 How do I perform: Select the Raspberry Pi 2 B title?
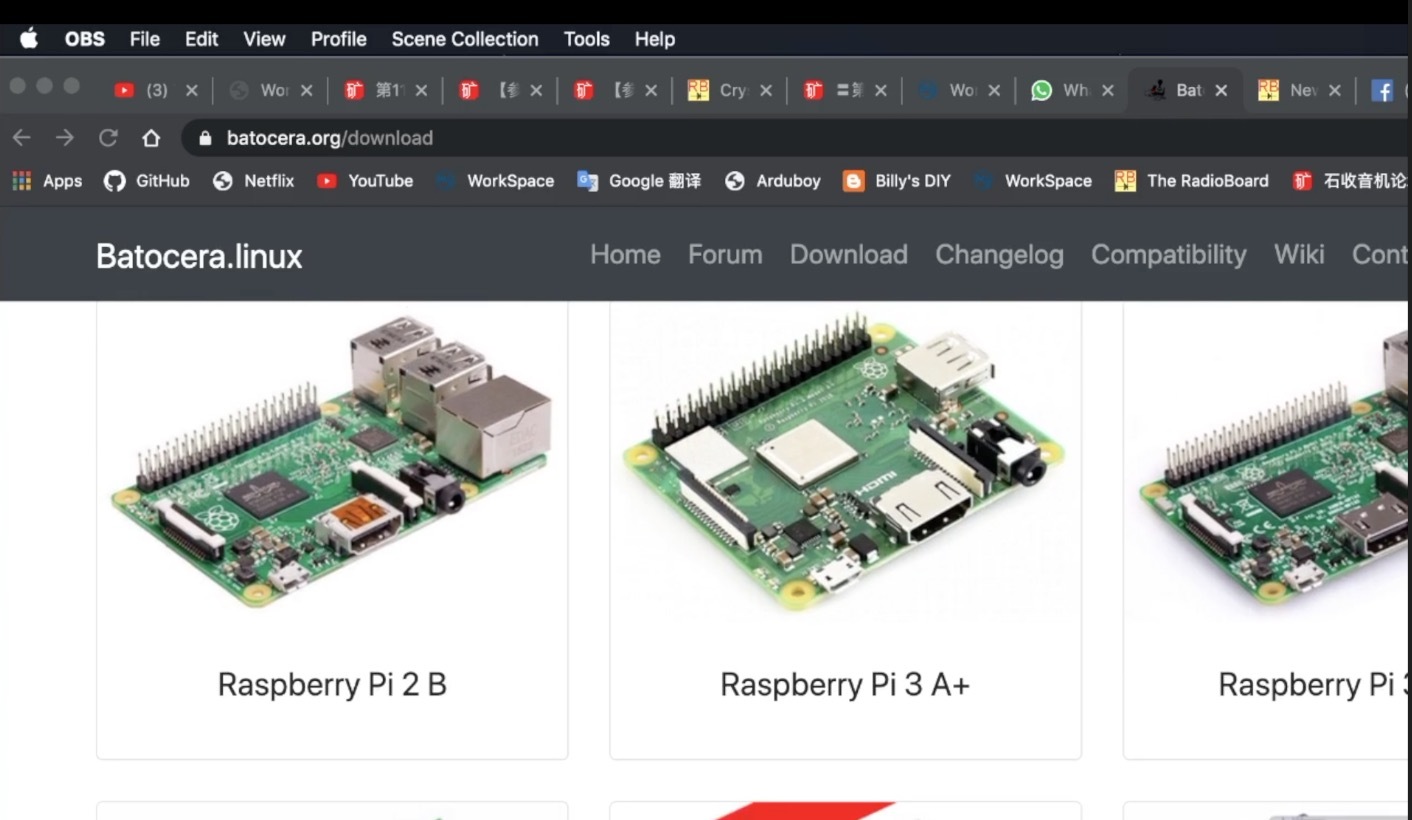click(332, 685)
